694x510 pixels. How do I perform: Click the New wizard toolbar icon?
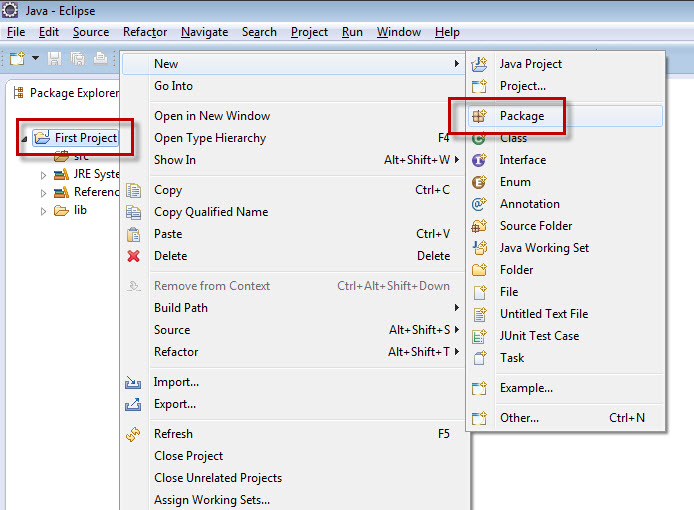tap(17, 58)
